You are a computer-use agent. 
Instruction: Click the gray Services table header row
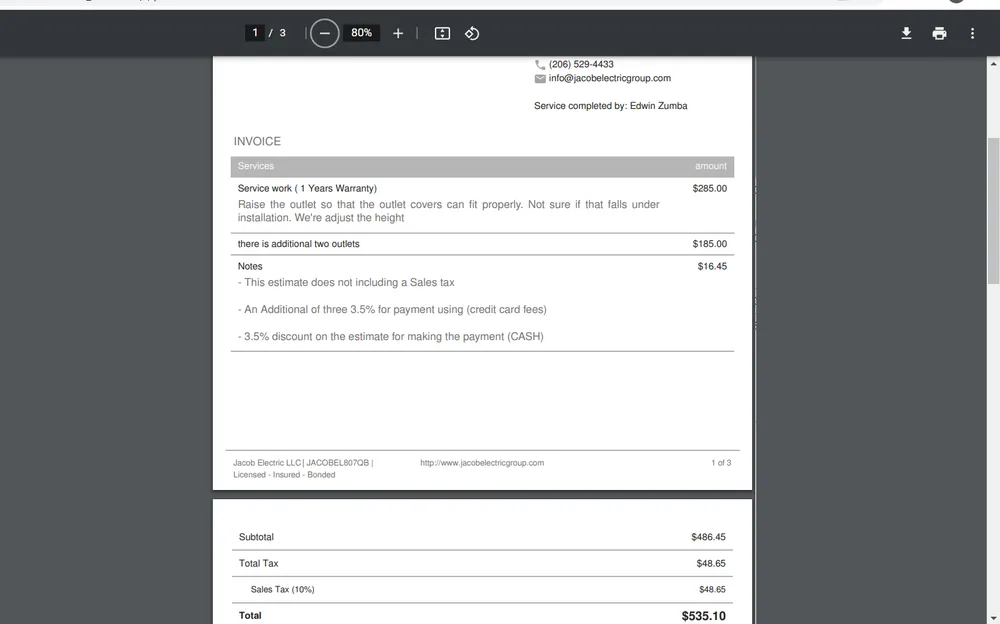[x=482, y=166]
